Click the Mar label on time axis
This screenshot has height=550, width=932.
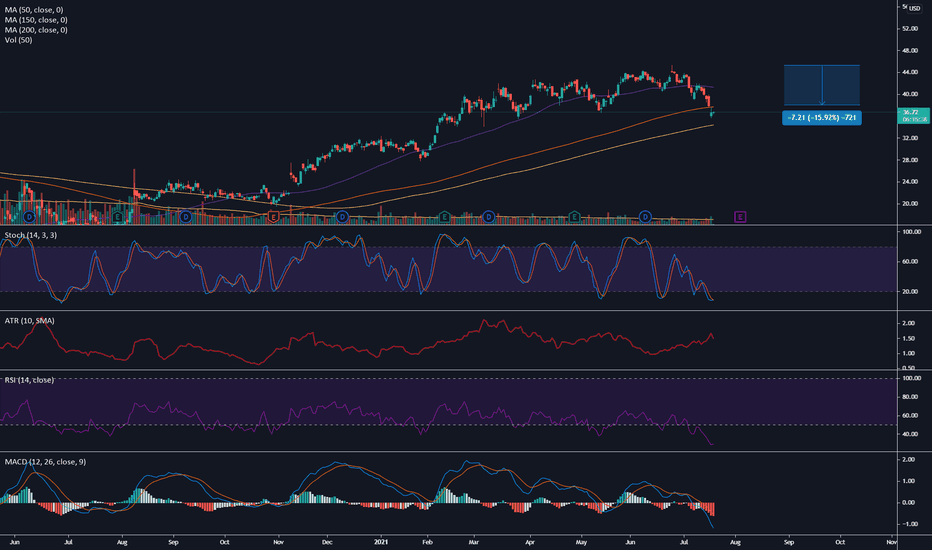(x=474, y=542)
